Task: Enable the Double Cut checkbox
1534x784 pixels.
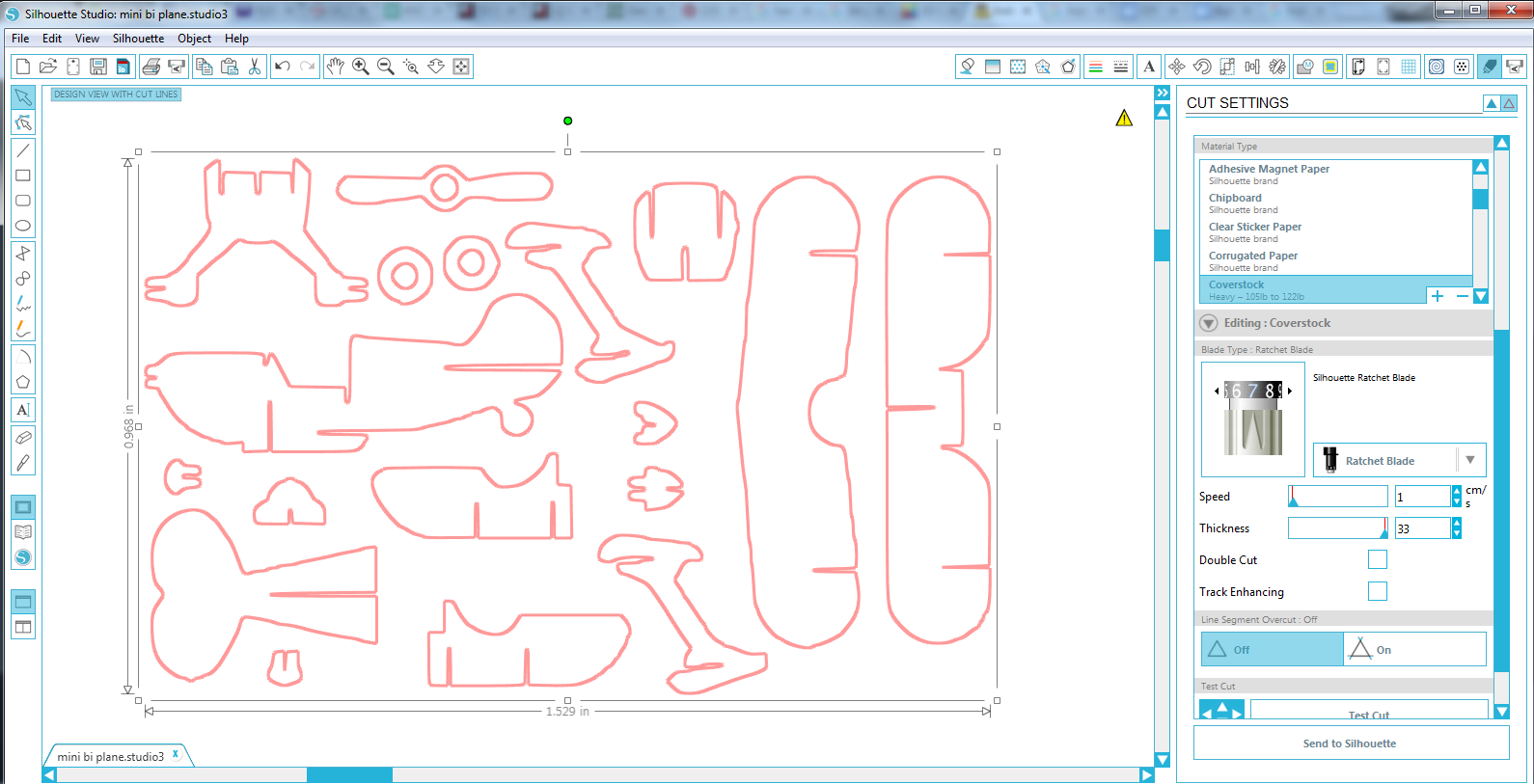Action: [x=1378, y=559]
